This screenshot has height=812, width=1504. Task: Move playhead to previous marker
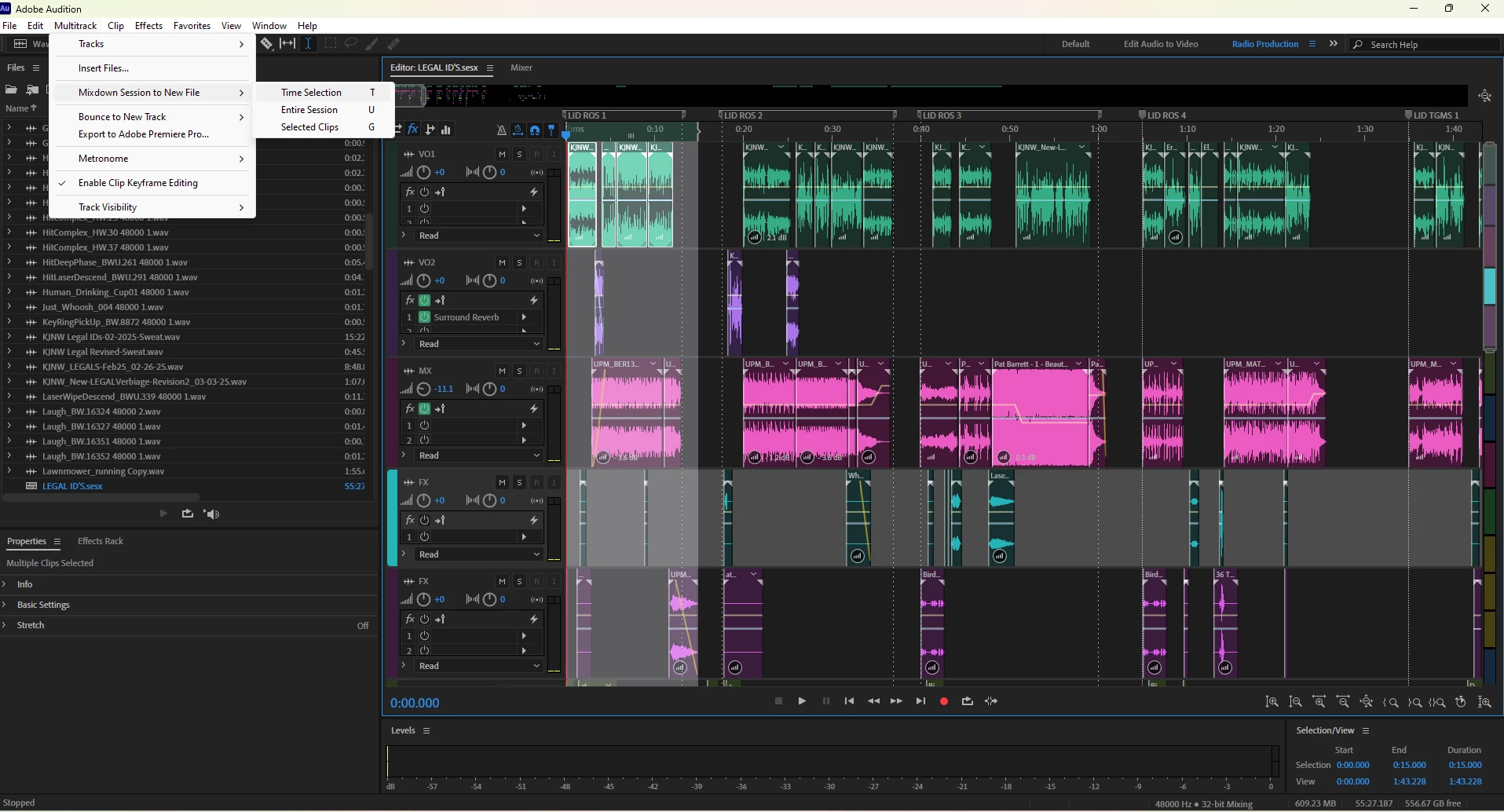[849, 701]
